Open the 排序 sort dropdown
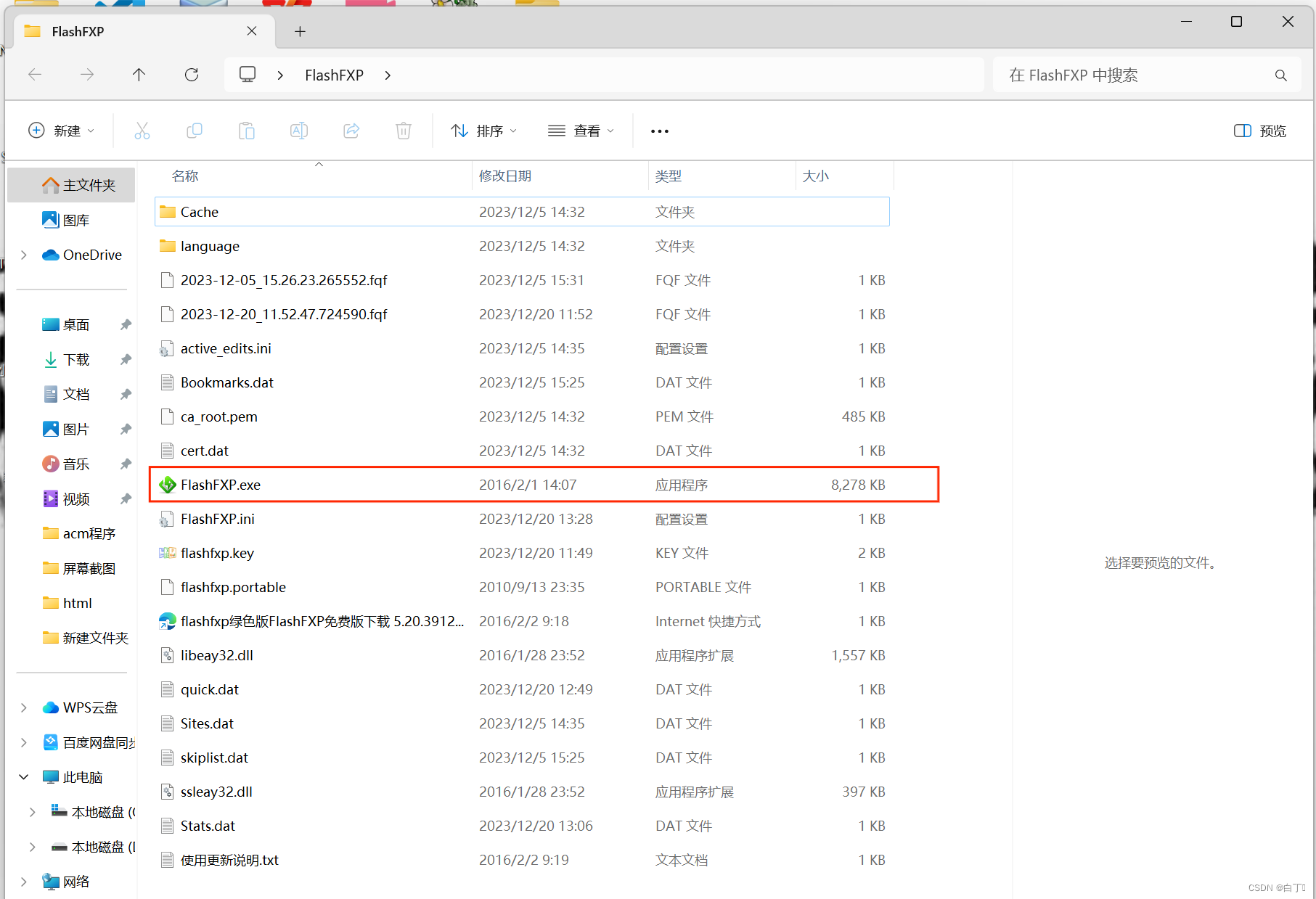This screenshot has width=1316, height=899. [x=484, y=131]
